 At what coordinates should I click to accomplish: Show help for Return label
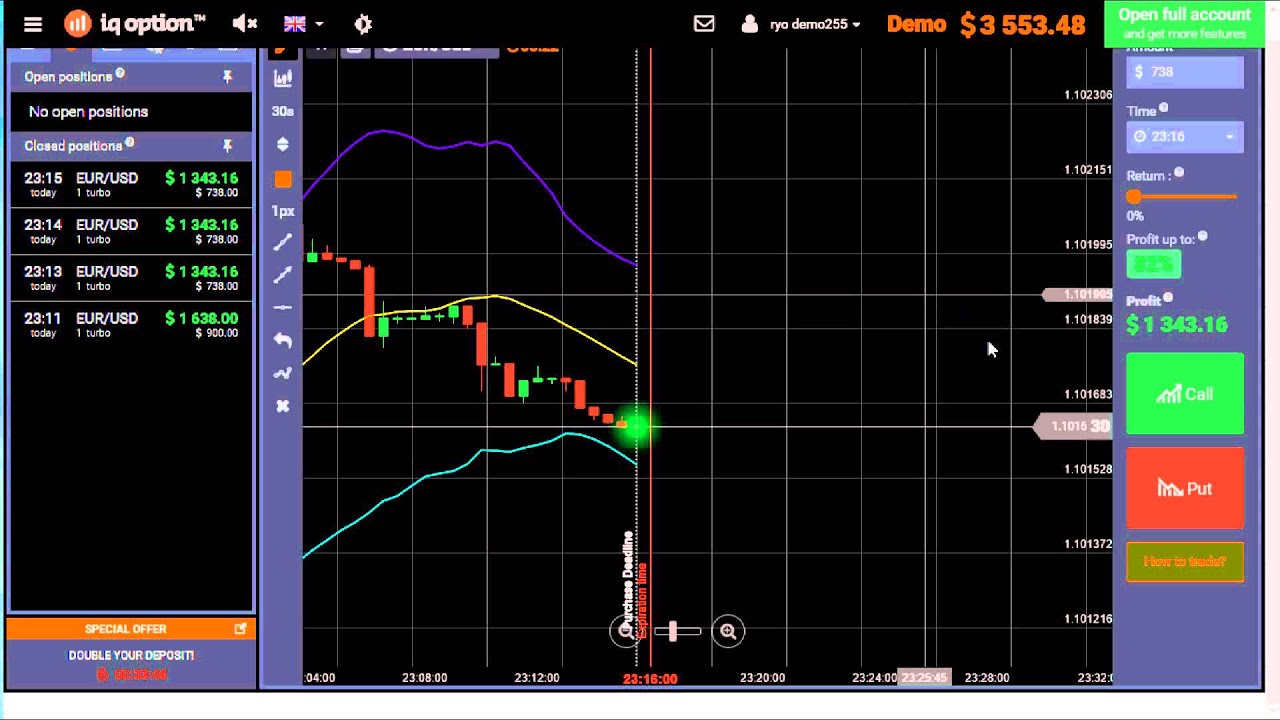tap(1179, 173)
